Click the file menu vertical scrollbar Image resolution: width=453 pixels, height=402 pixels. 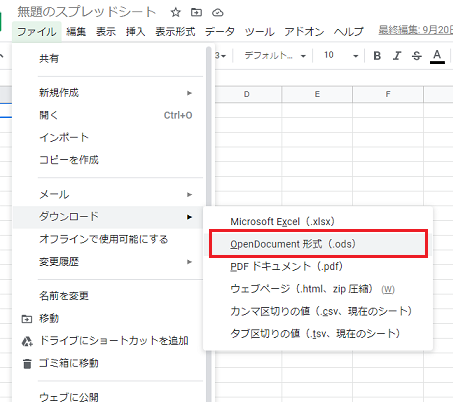pyautogui.click(x=209, y=224)
